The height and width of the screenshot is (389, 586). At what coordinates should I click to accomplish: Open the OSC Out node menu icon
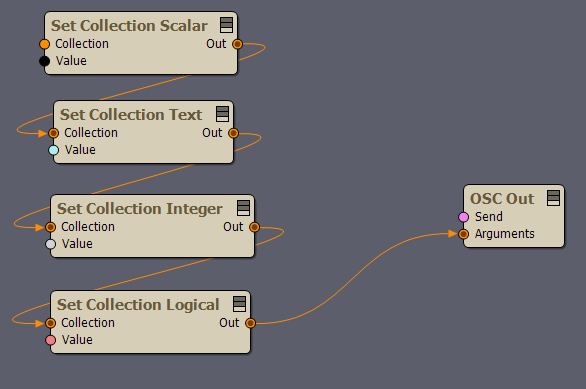[553, 198]
